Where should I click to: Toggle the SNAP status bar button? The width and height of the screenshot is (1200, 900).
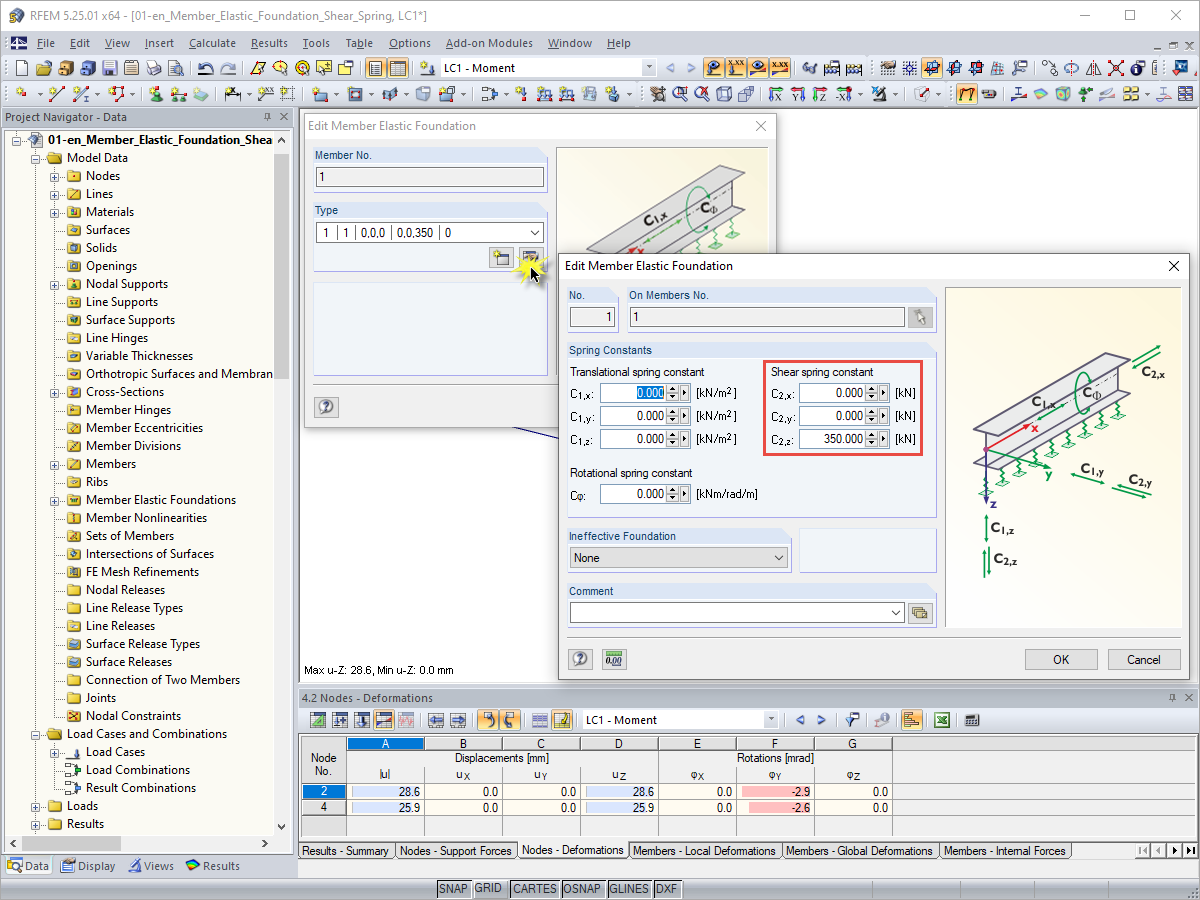click(453, 889)
